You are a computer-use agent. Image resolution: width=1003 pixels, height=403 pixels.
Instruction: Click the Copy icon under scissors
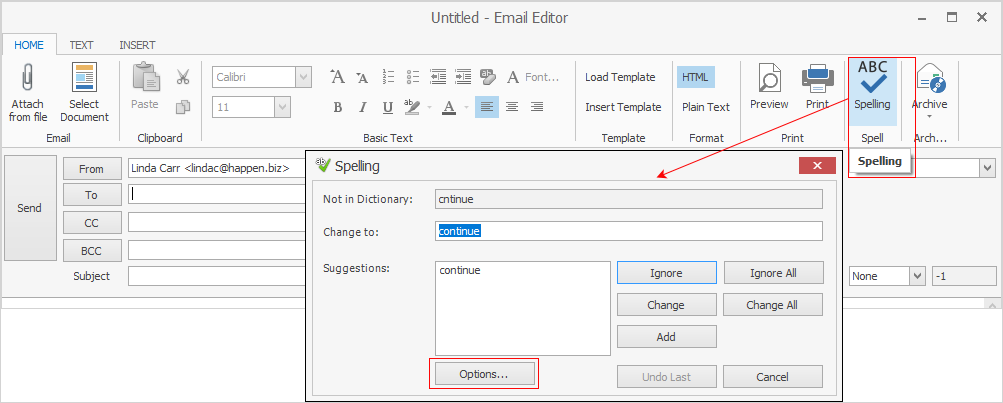click(183, 107)
